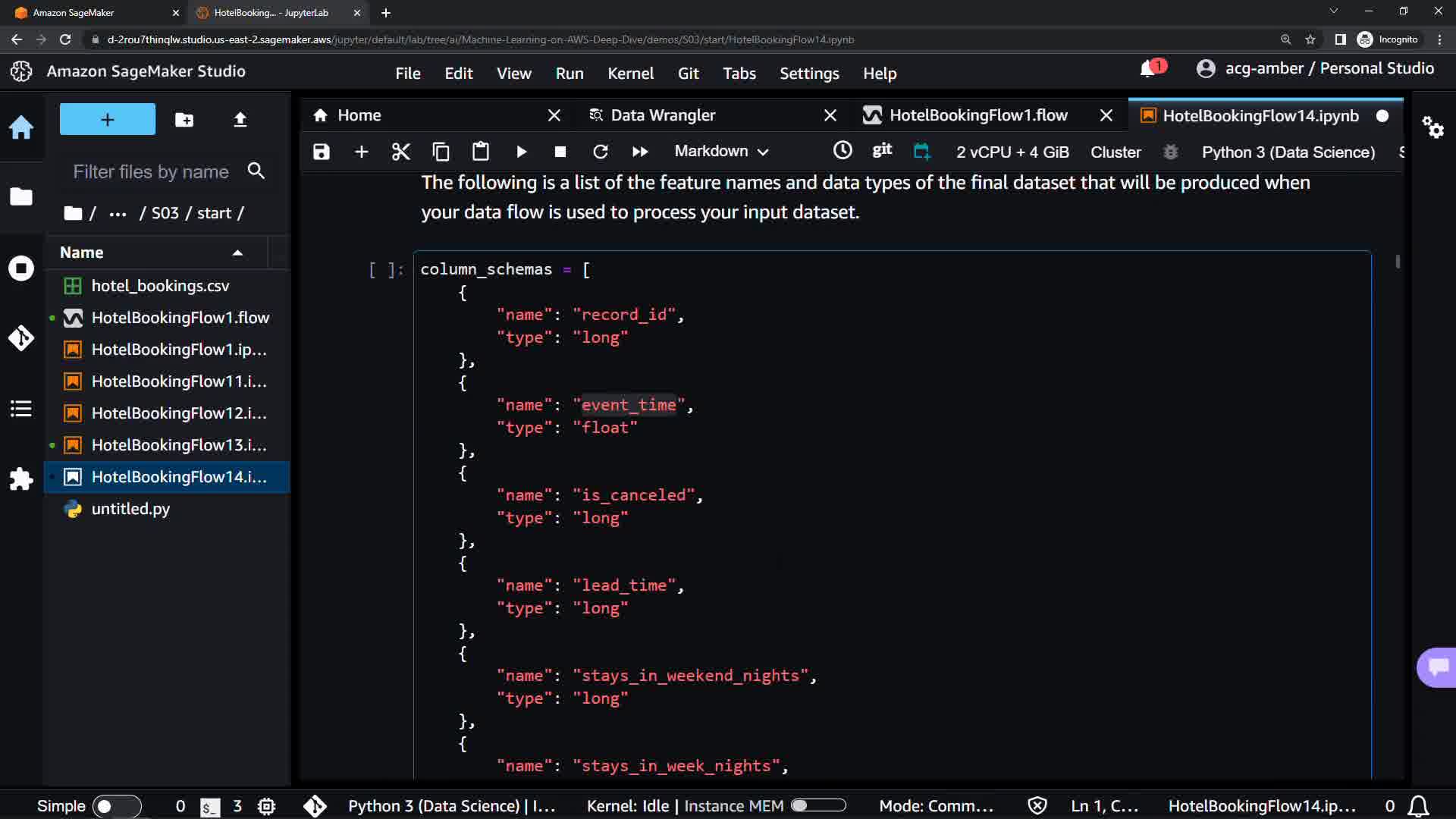
Task: Click the upload files arrow icon
Action: point(240,120)
